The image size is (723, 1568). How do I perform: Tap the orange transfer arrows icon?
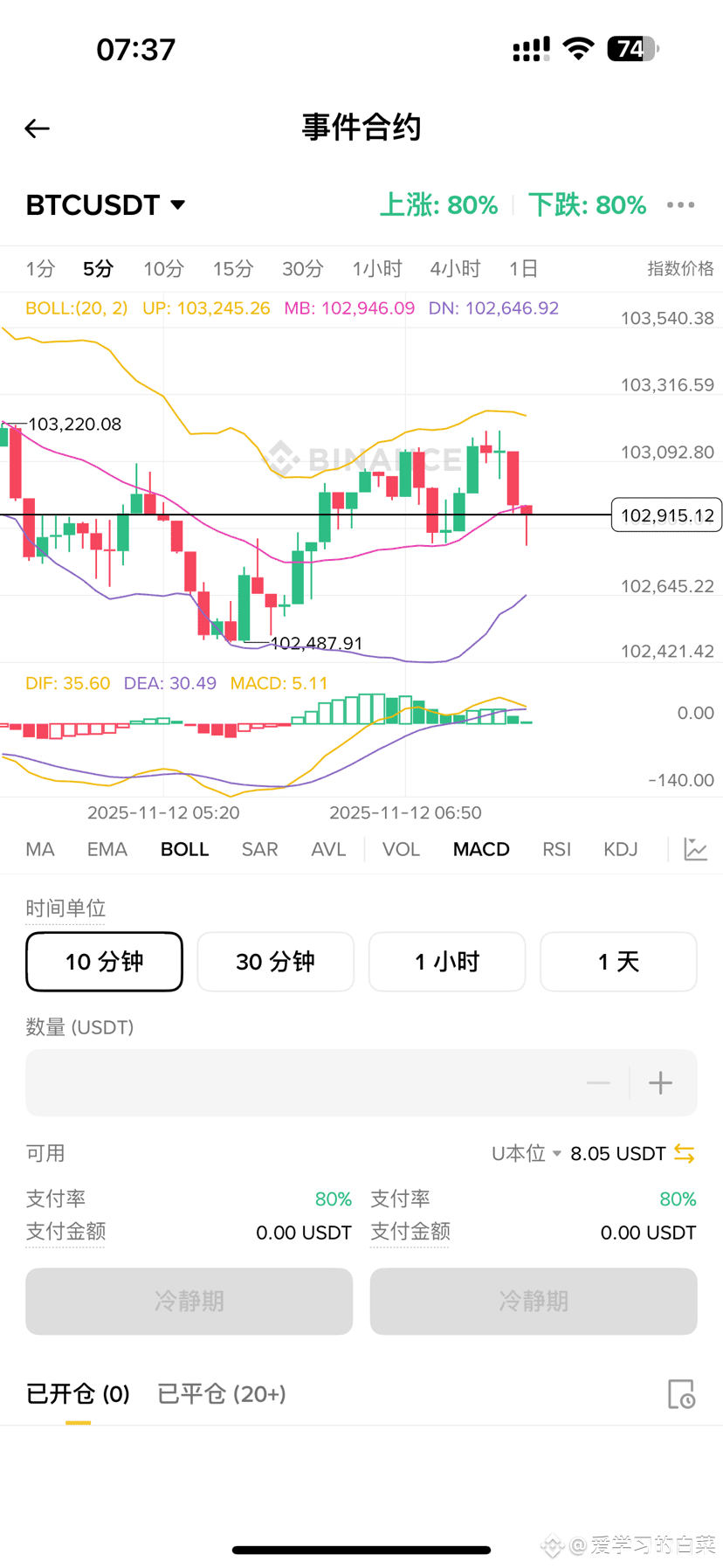tap(685, 1154)
